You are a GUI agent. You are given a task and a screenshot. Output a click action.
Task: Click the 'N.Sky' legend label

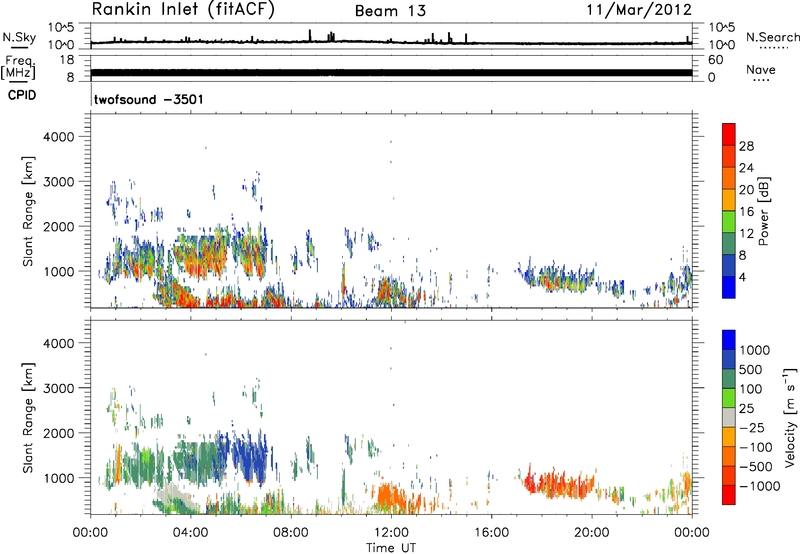click(19, 37)
